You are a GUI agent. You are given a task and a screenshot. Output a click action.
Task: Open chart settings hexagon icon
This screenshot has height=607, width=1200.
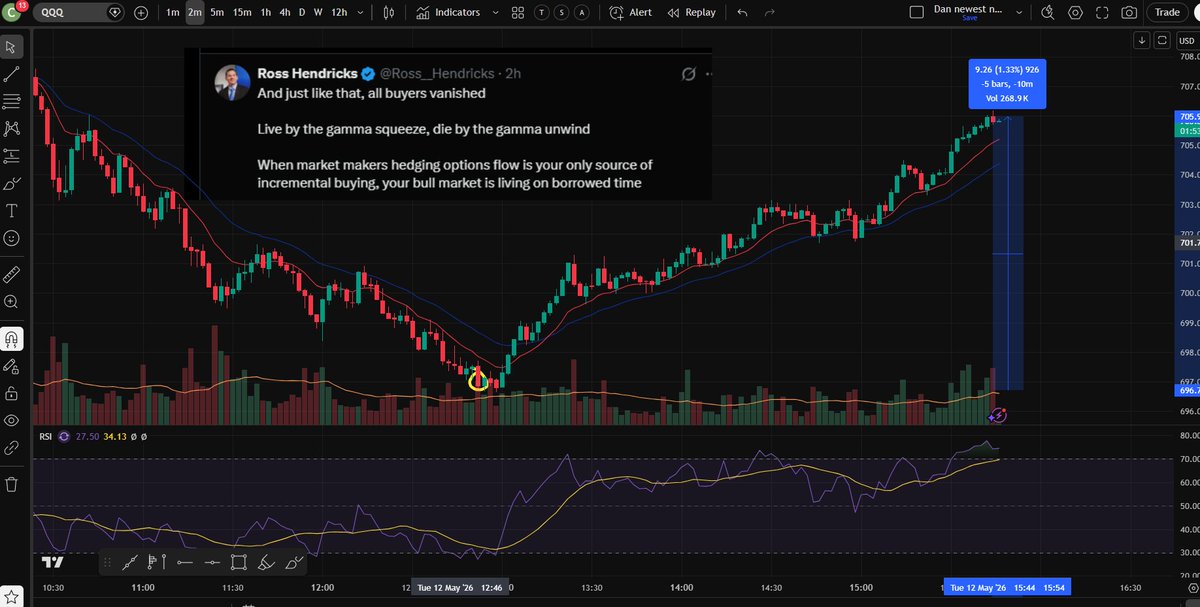(1076, 12)
